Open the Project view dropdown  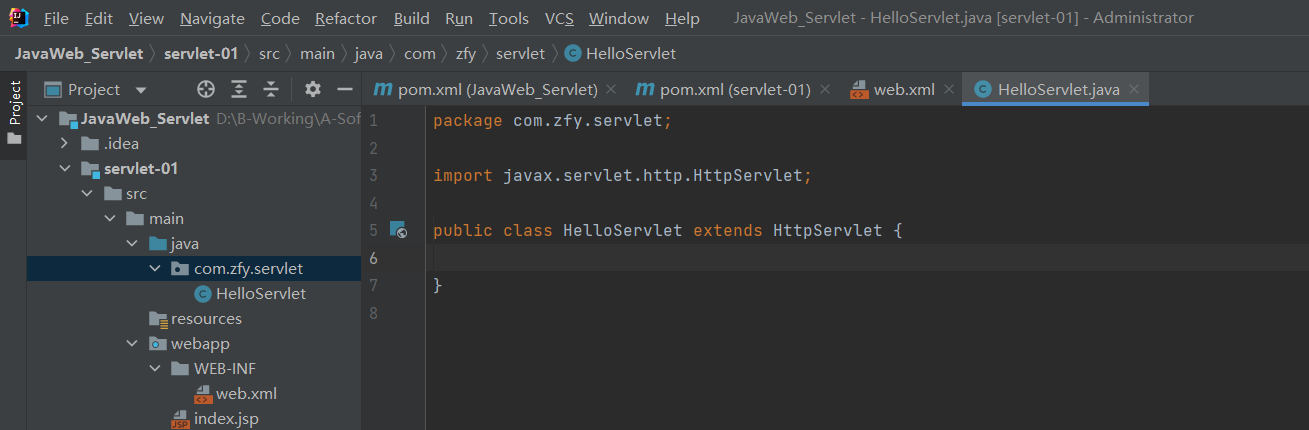tap(141, 90)
